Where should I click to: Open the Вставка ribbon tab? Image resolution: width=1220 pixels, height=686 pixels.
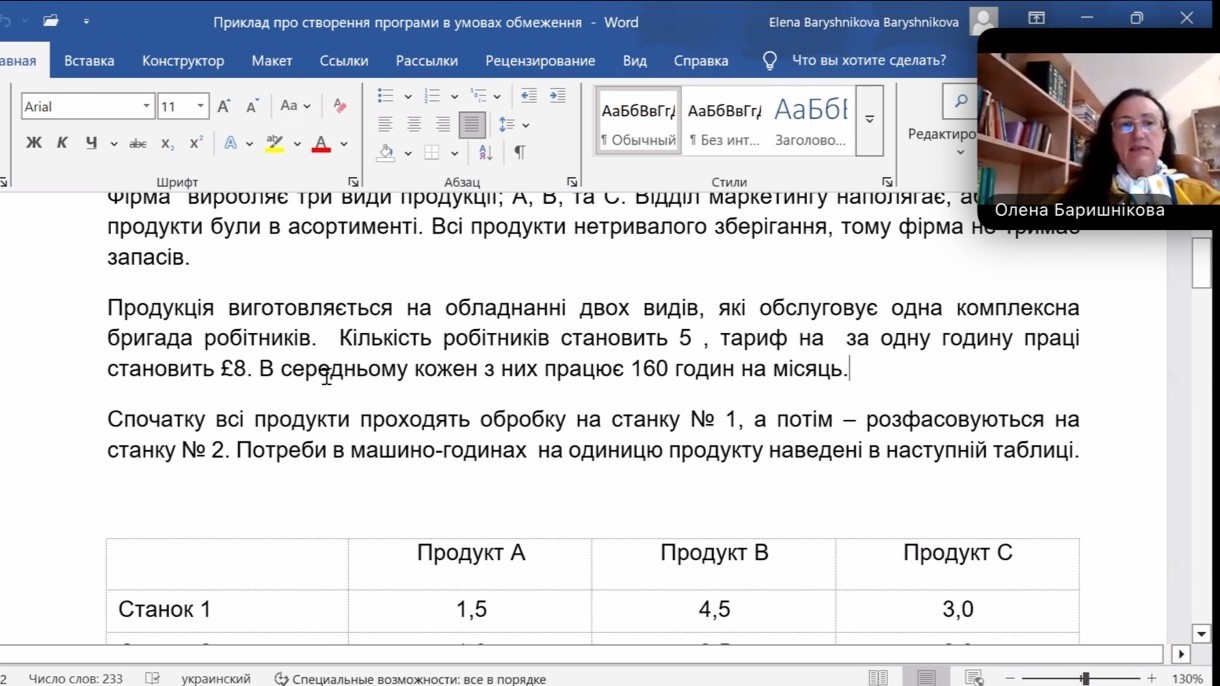[x=89, y=60]
